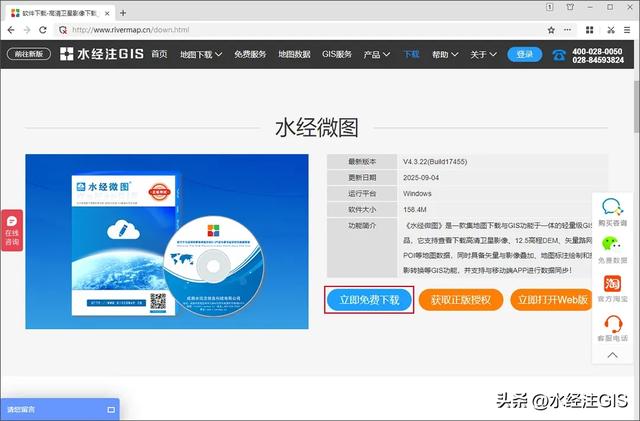Screen dimensions: 640x421
Task: Click the telephone icon in header
Action: (x=559, y=55)
